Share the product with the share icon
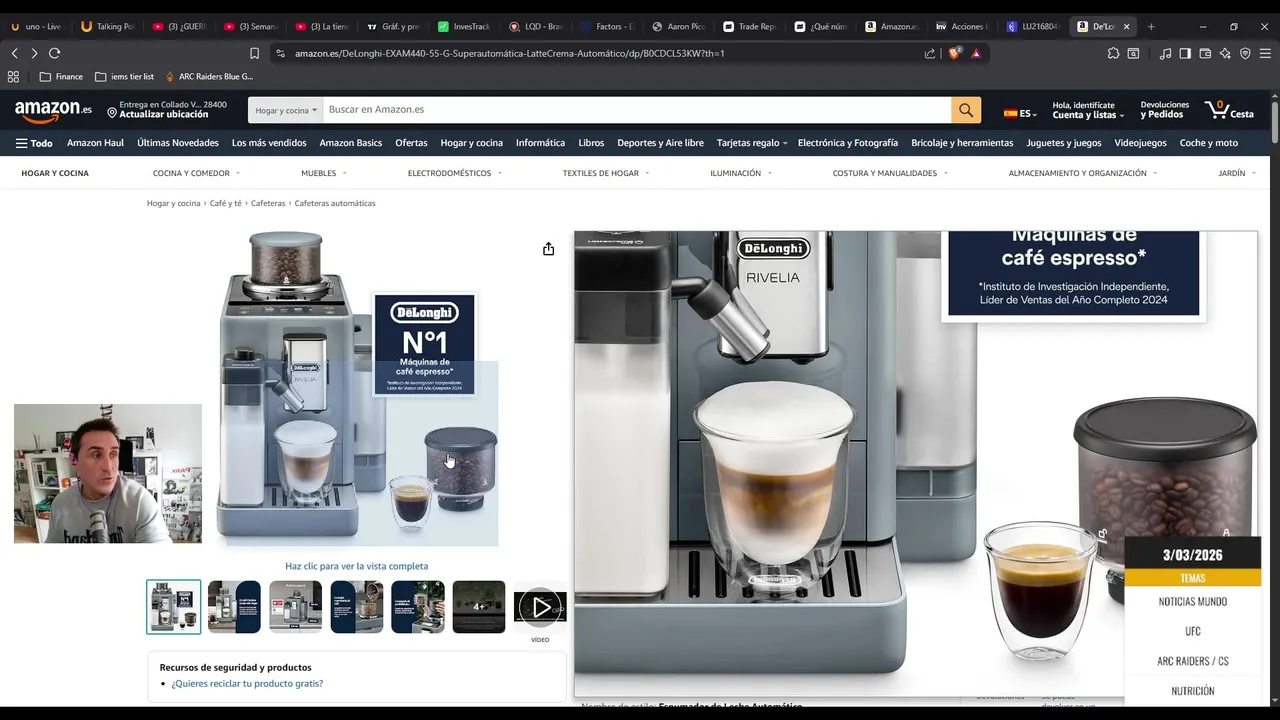Image resolution: width=1280 pixels, height=720 pixels. point(548,249)
